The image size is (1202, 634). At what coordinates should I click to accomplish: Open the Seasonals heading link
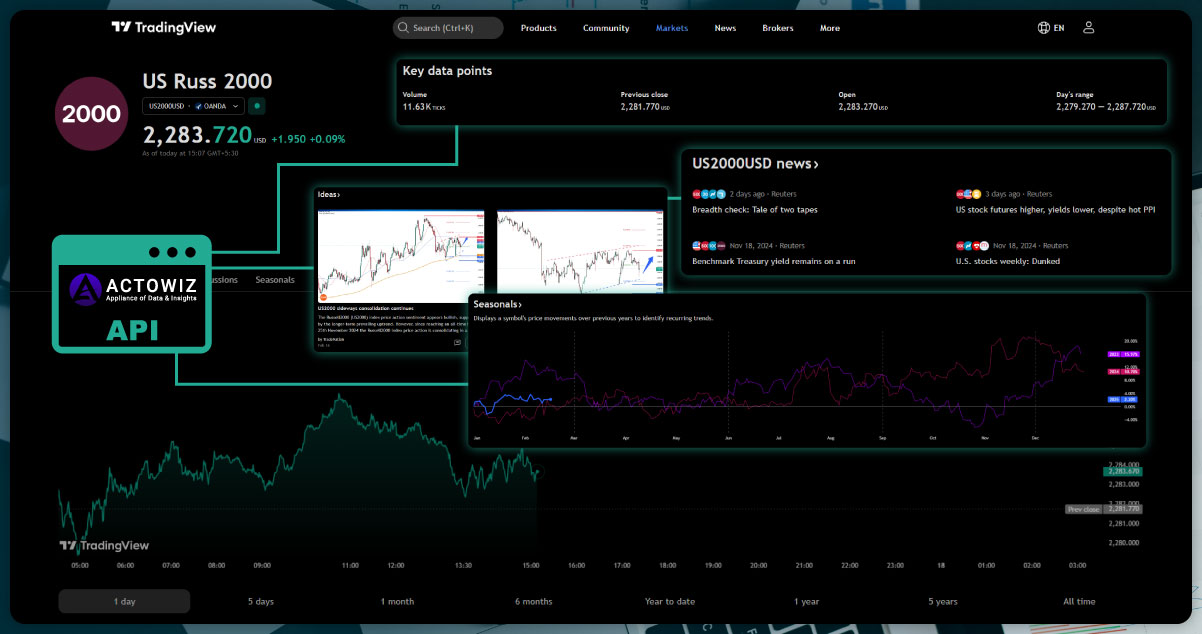click(498, 304)
